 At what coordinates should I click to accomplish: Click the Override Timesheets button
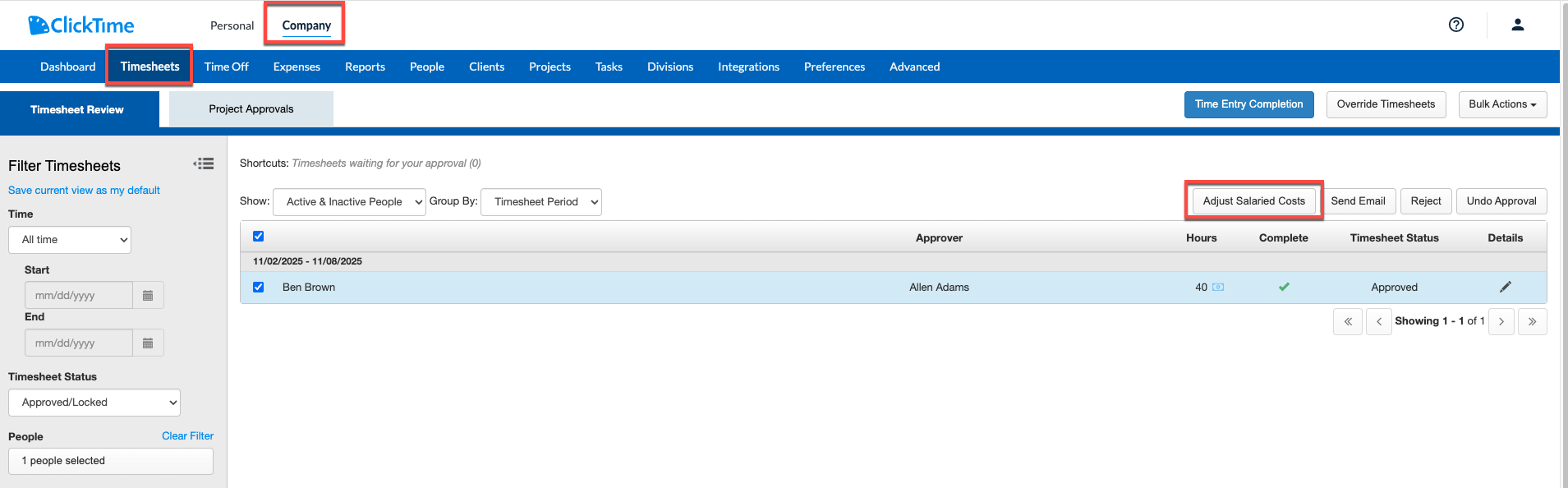point(1386,104)
